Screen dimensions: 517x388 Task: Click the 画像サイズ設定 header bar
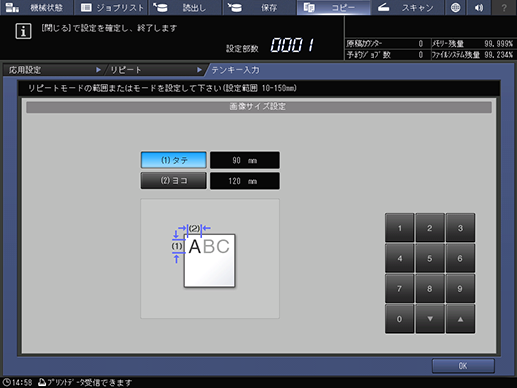coord(259,107)
